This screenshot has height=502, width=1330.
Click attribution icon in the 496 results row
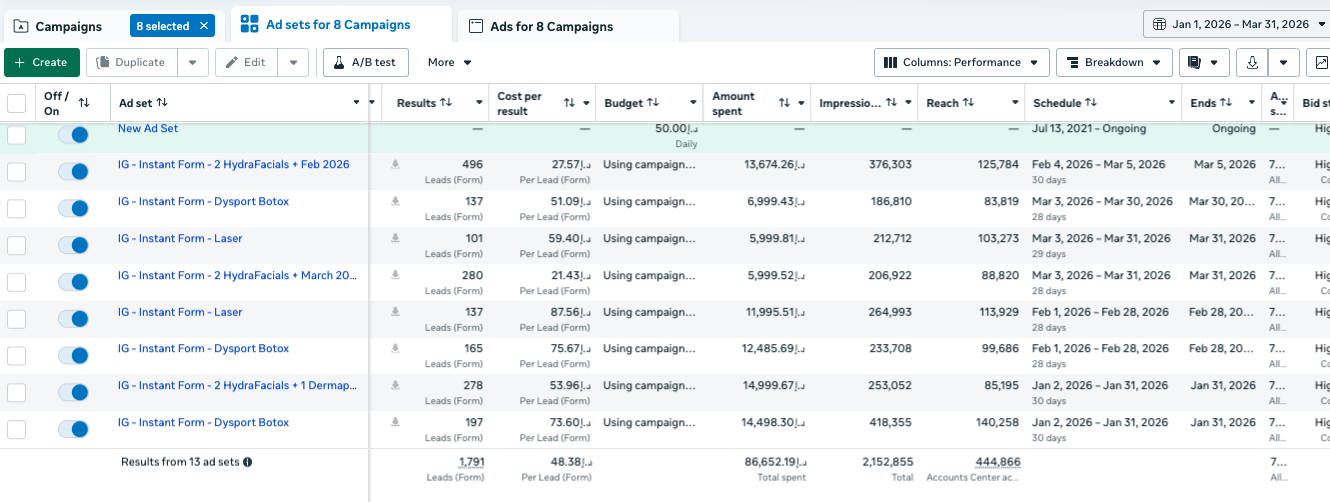[x=395, y=165]
